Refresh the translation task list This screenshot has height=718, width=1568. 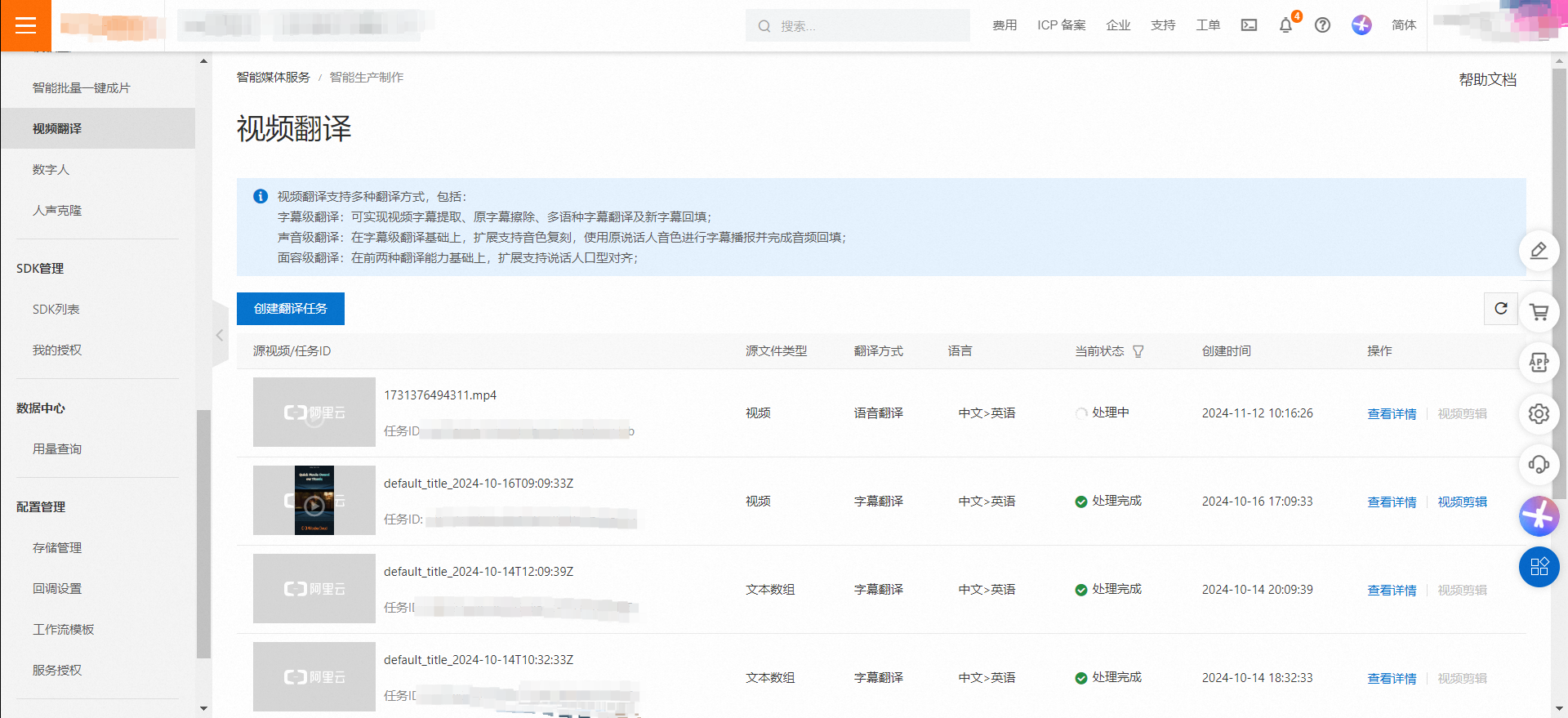click(1500, 309)
